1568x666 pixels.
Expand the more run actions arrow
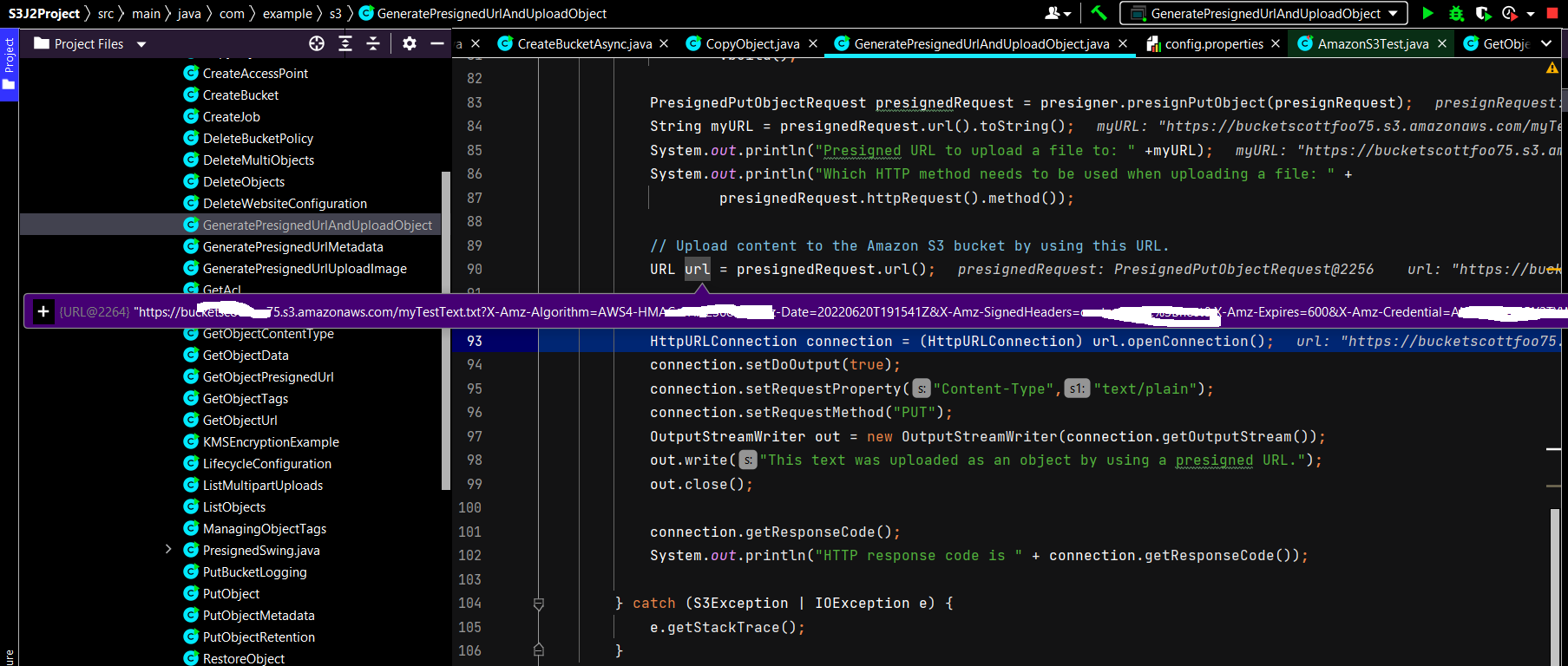coord(1531,14)
